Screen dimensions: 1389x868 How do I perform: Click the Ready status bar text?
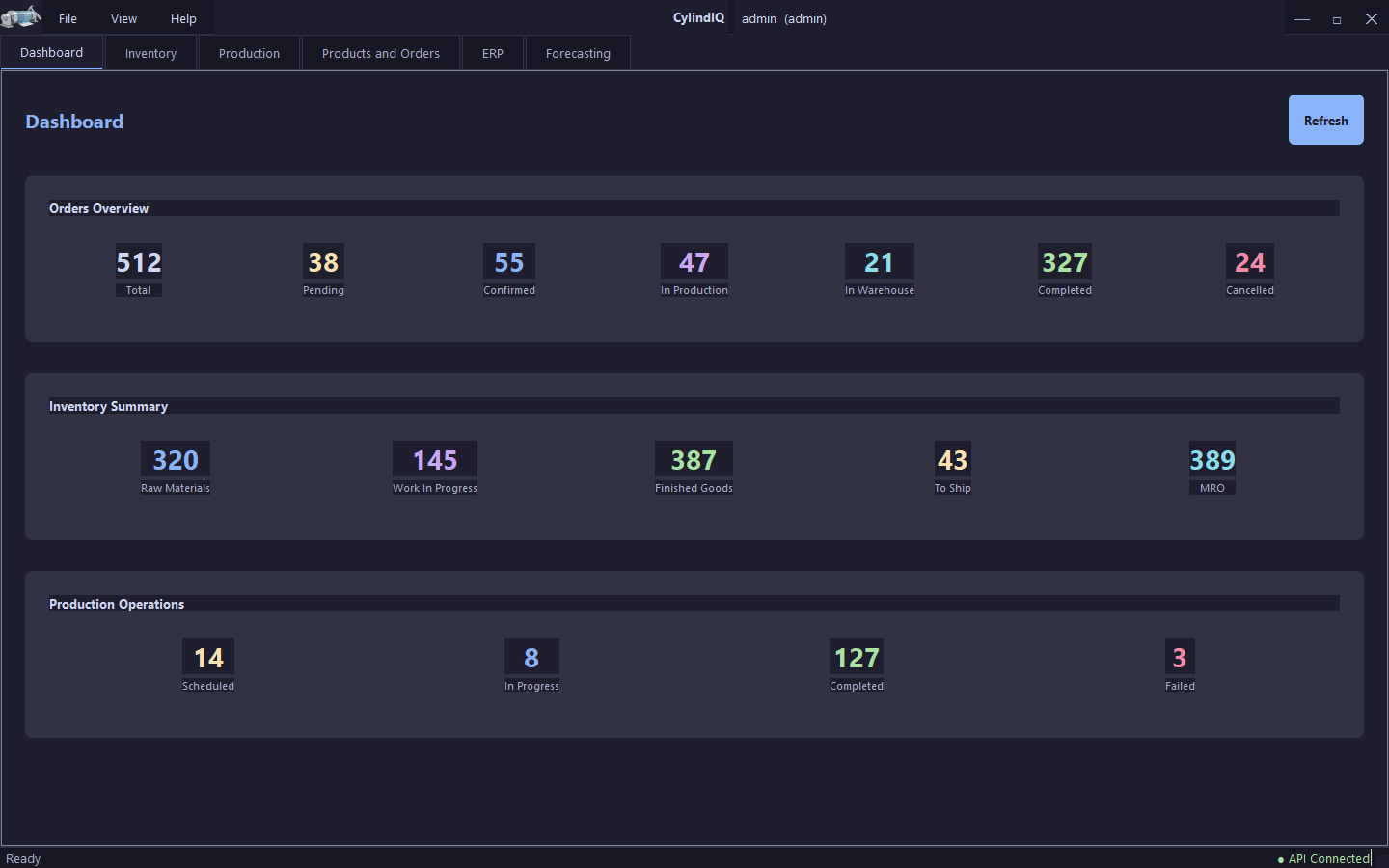(23, 858)
